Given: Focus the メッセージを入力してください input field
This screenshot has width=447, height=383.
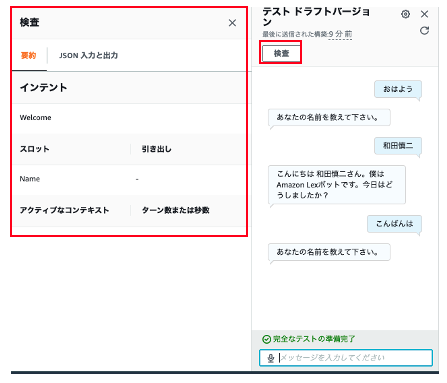Looking at the screenshot, I should 346,358.
